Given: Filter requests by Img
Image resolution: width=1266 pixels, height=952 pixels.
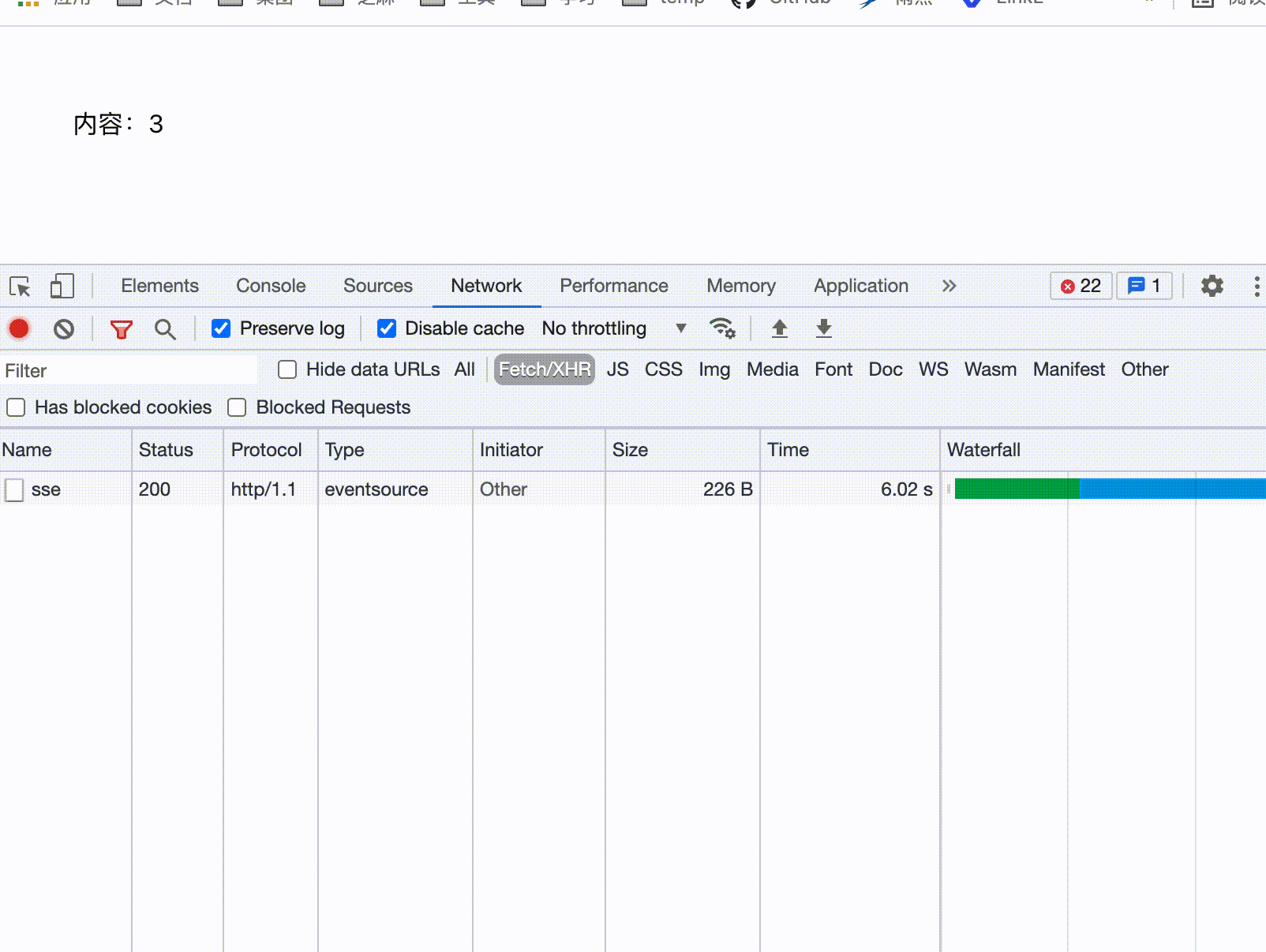Looking at the screenshot, I should [x=714, y=369].
